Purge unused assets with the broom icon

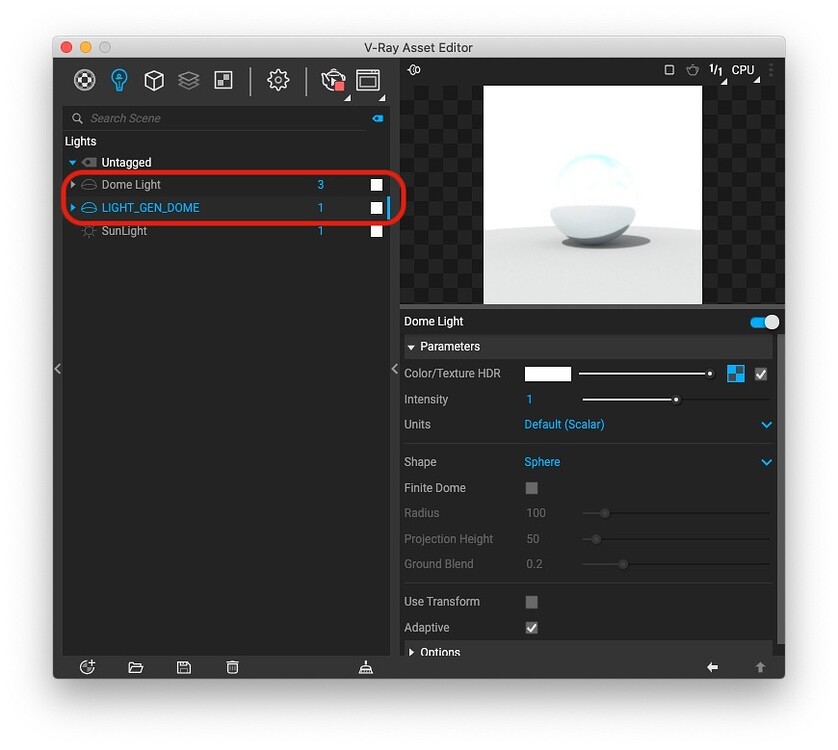(x=366, y=667)
